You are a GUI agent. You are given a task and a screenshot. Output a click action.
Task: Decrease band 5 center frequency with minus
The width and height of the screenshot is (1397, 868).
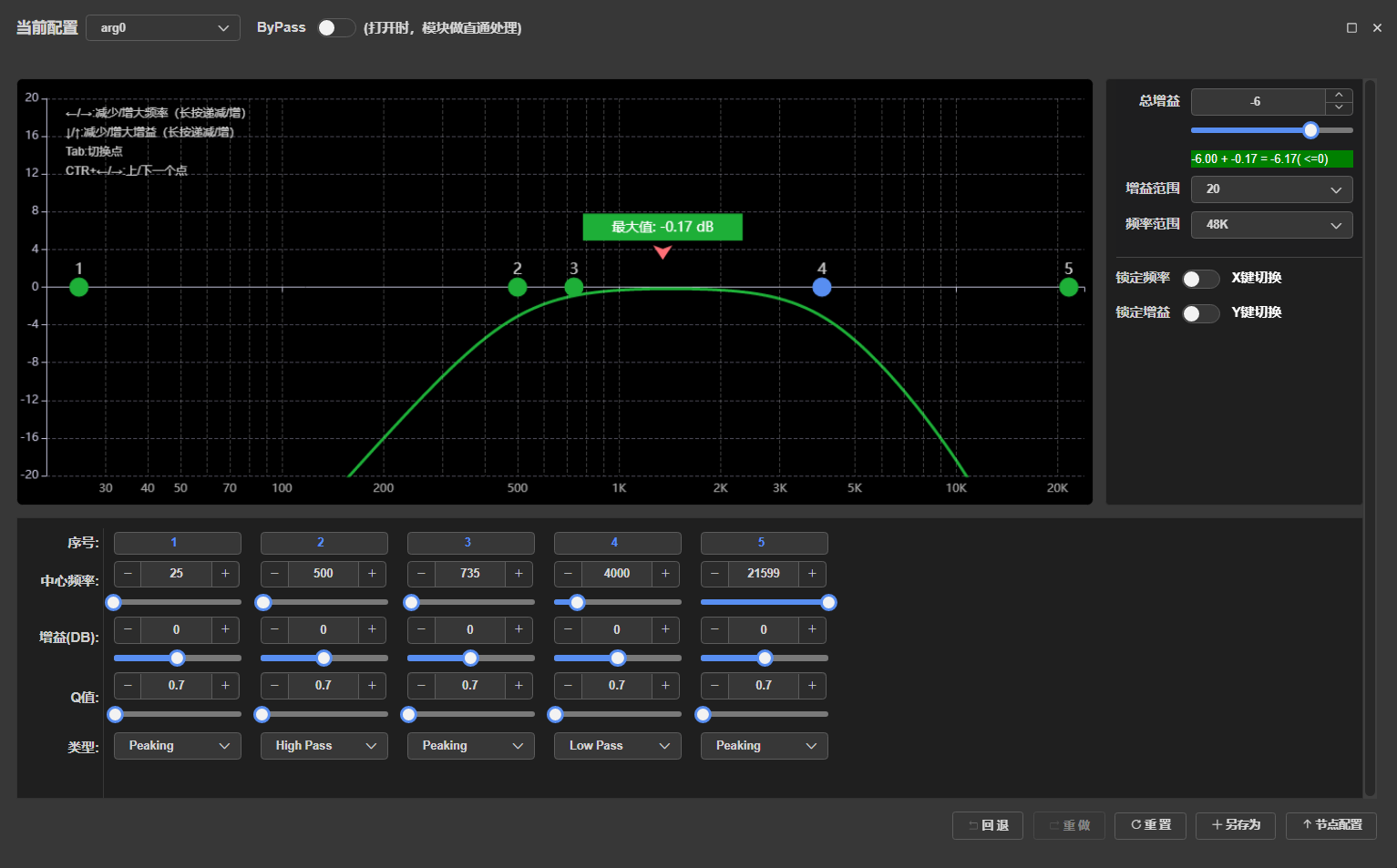(x=714, y=574)
